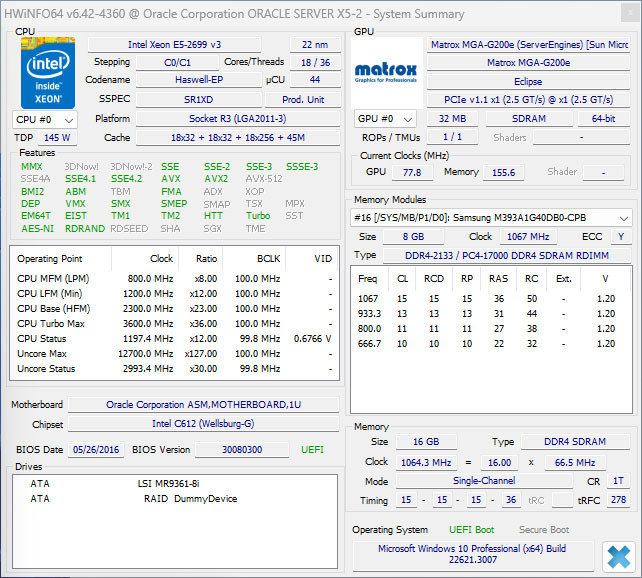Click the 18 / 36 cores/threads value
Screen dimensions: 642x578
pyautogui.click(x=315, y=62)
